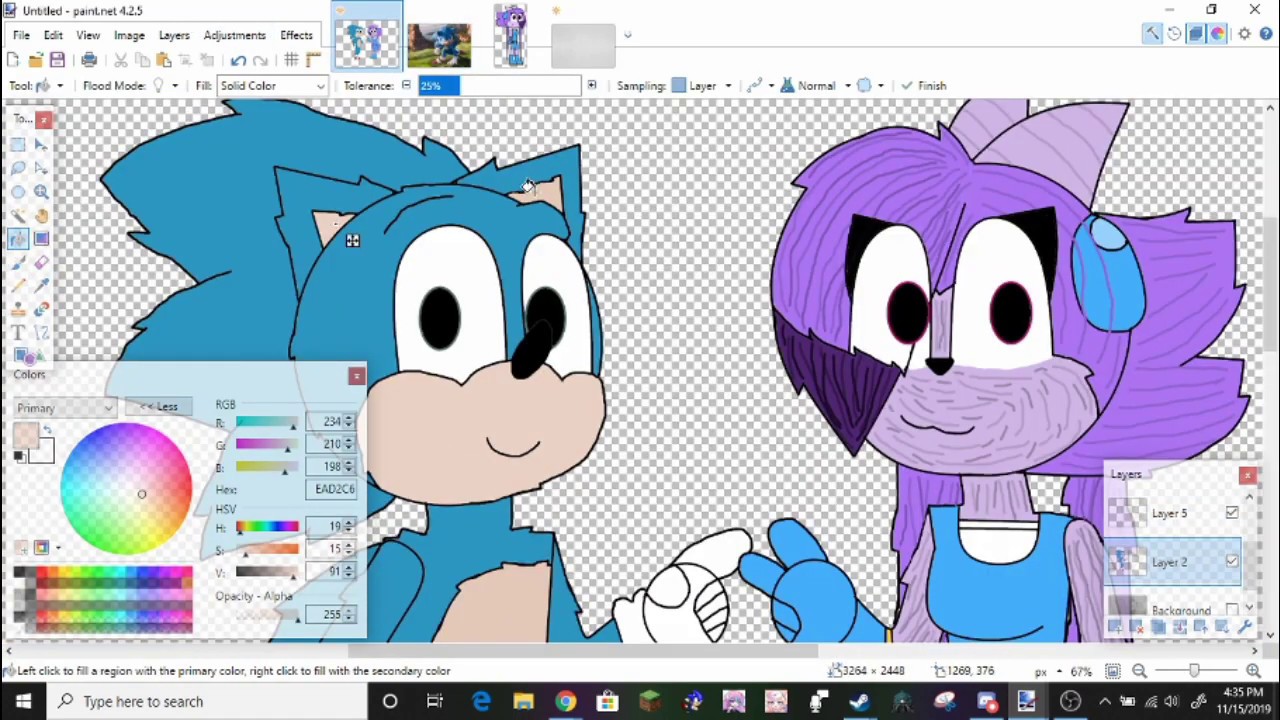Screen dimensions: 1280x720
Task: Click the << Less button
Action: (159, 407)
